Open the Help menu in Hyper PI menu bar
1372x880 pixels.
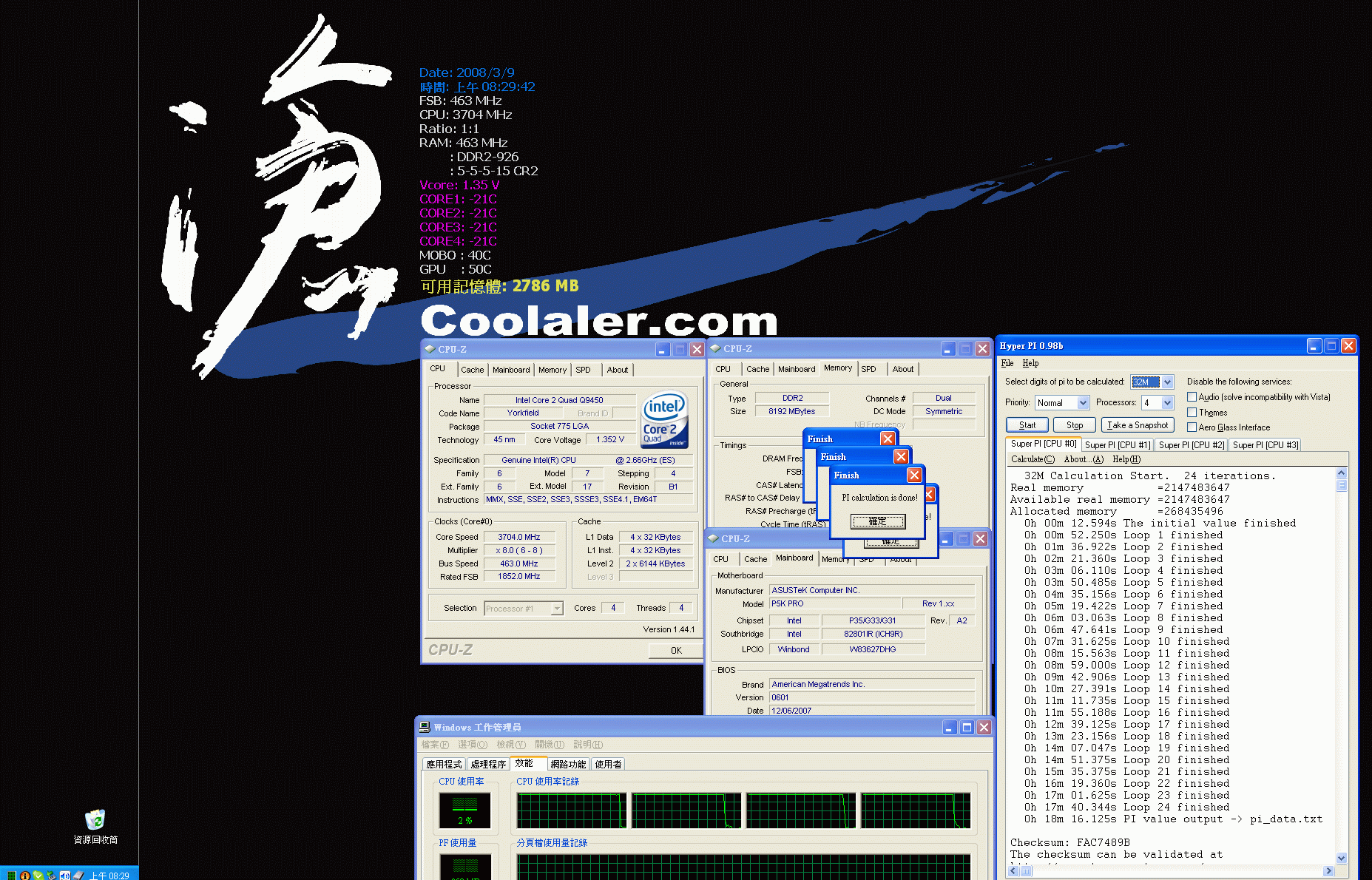(x=1030, y=363)
